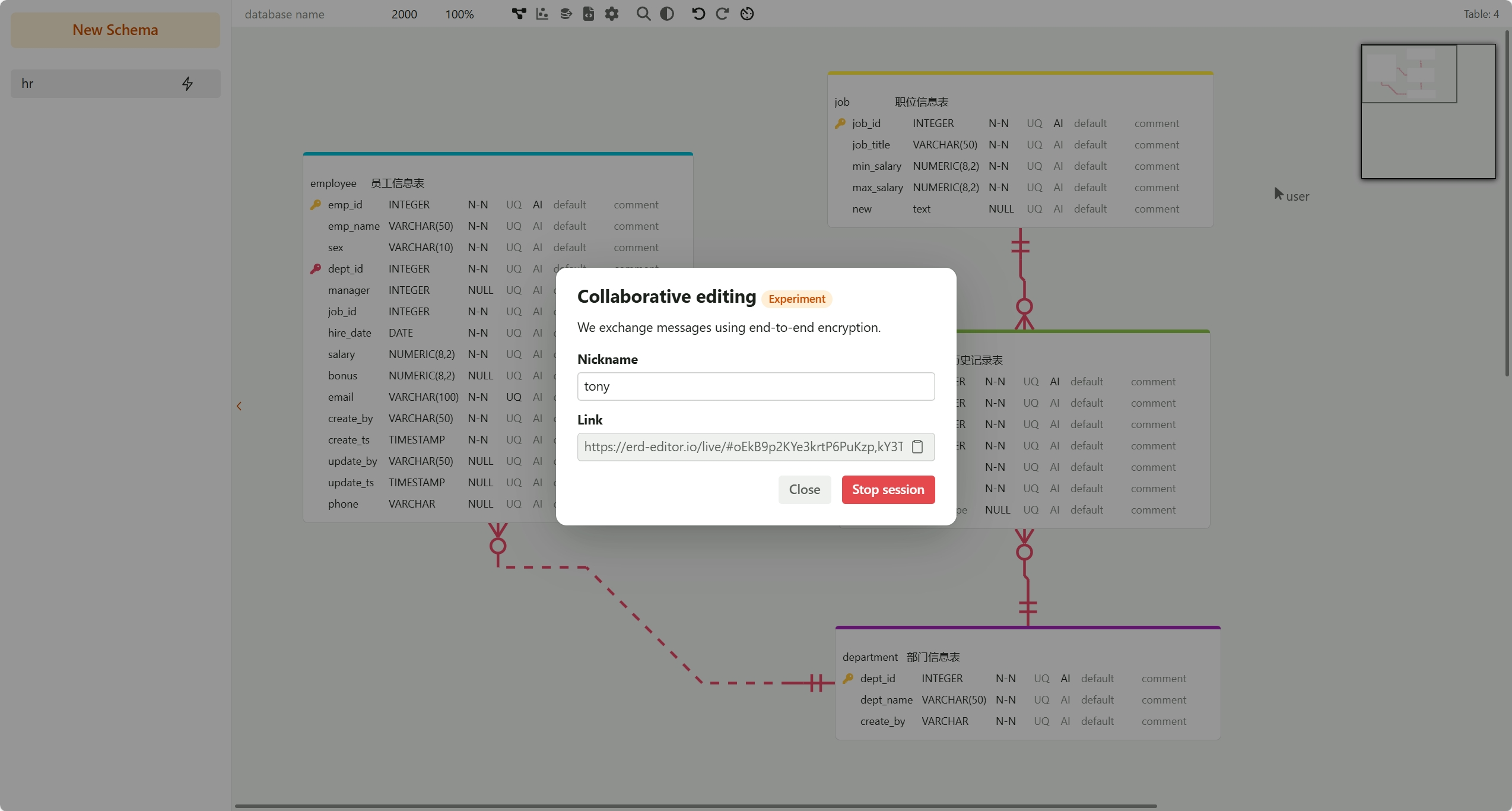Screen dimensions: 1512x811
Task: Open the generator code file icon
Action: coord(588,14)
